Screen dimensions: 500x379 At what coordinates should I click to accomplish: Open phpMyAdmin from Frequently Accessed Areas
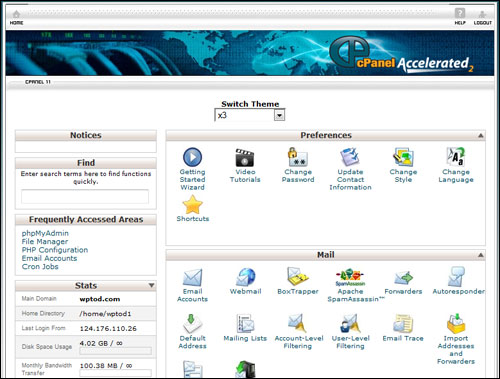coord(45,233)
